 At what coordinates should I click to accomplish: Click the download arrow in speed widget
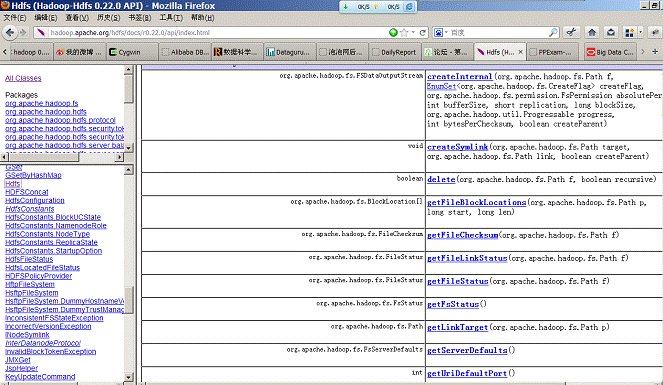[x=345, y=7]
